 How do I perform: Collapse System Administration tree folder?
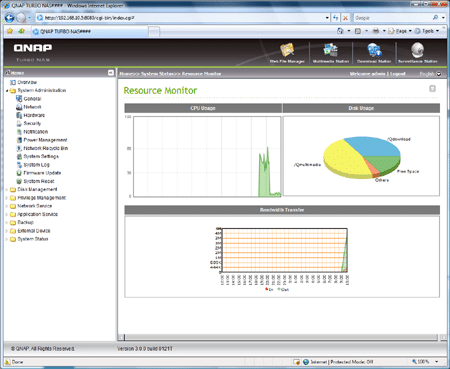(x=7, y=91)
